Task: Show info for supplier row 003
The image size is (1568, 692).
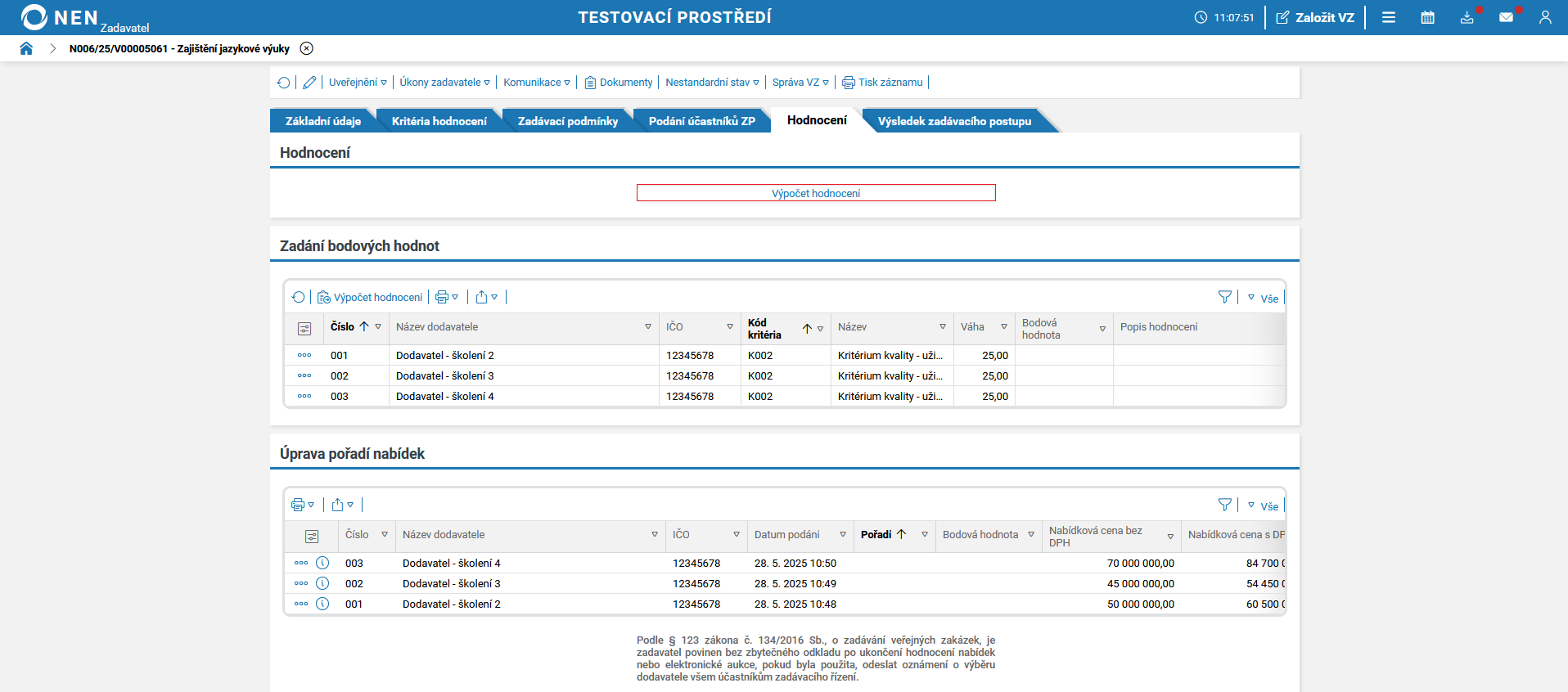Action: (x=322, y=563)
